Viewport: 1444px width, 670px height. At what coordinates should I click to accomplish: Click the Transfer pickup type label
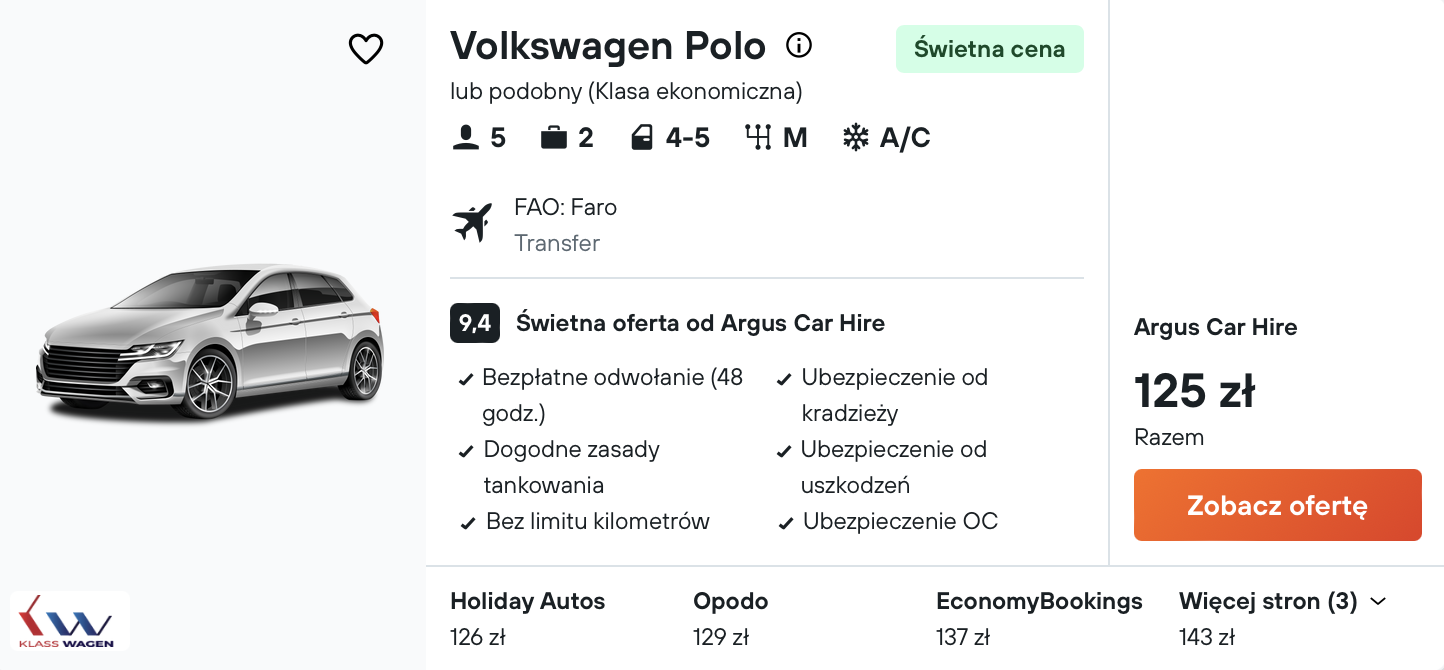point(557,243)
